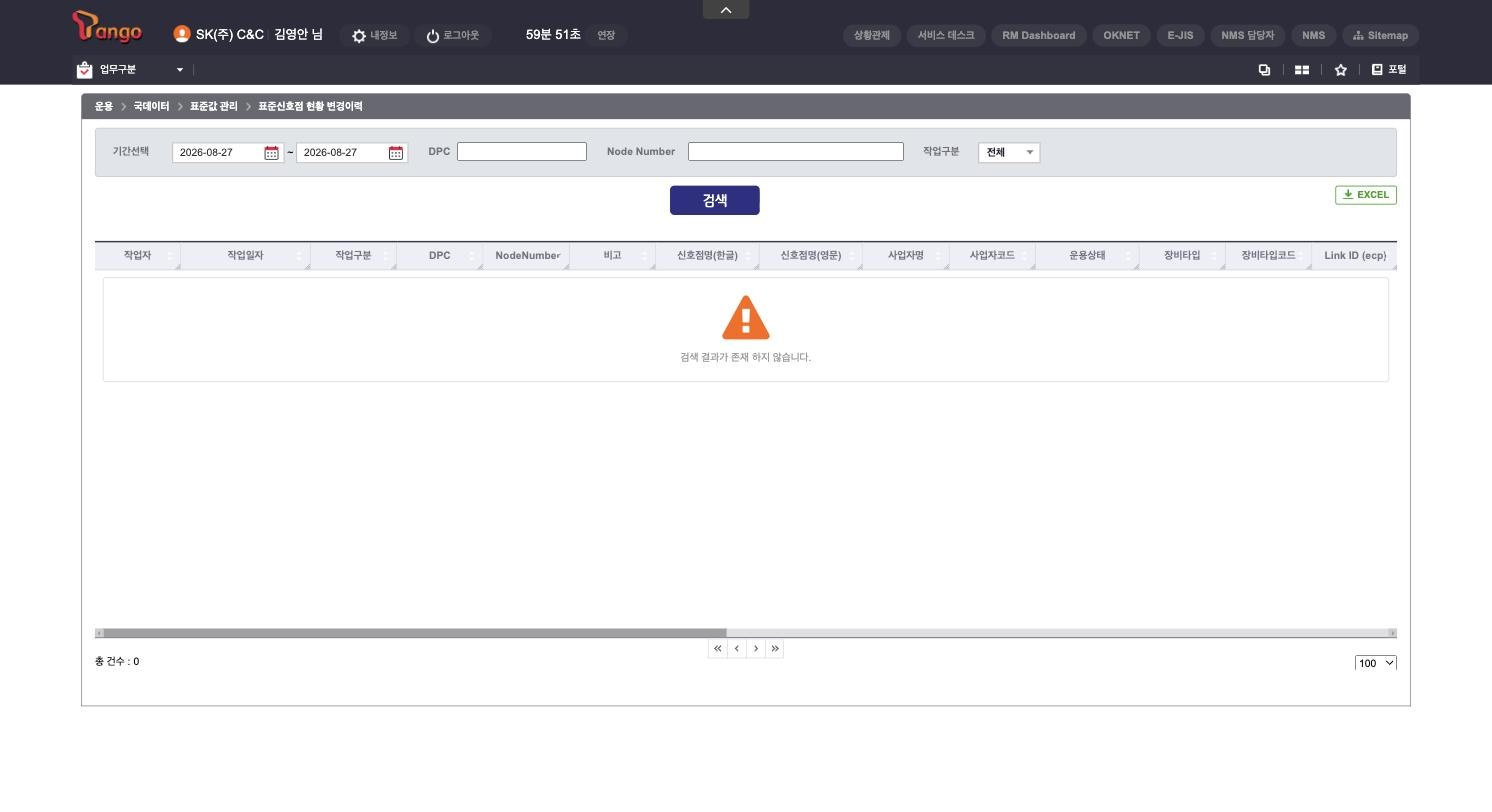Open 서비스 데스크 menu
Screen dimensions: 1492x812
coord(946,35)
